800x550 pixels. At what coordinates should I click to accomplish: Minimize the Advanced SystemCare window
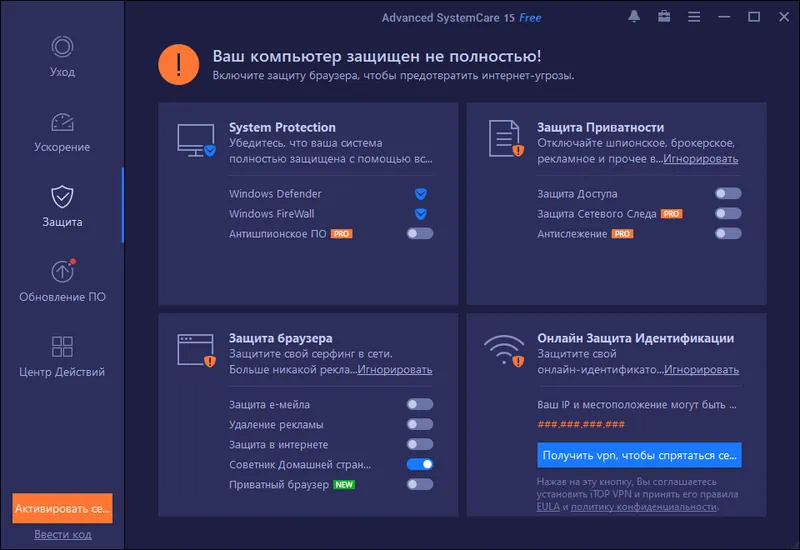[723, 17]
